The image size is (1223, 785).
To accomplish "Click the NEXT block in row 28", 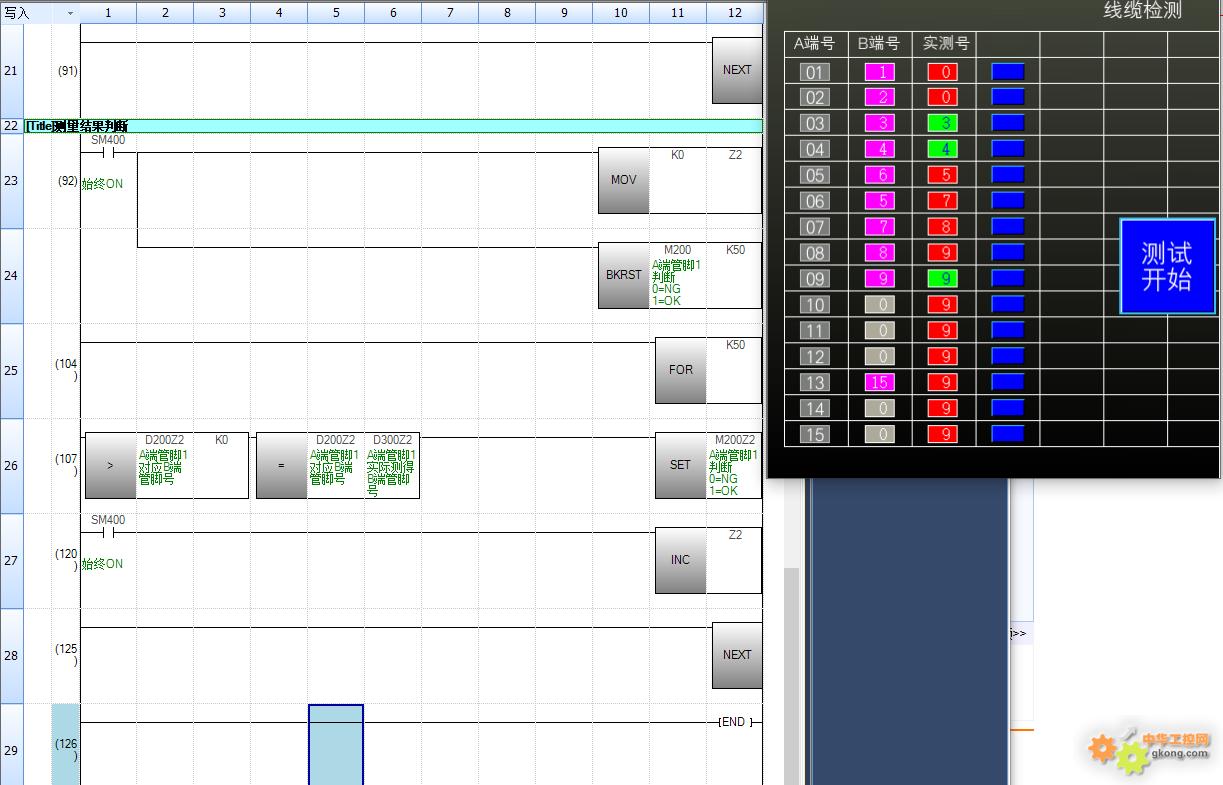I will pyautogui.click(x=736, y=655).
